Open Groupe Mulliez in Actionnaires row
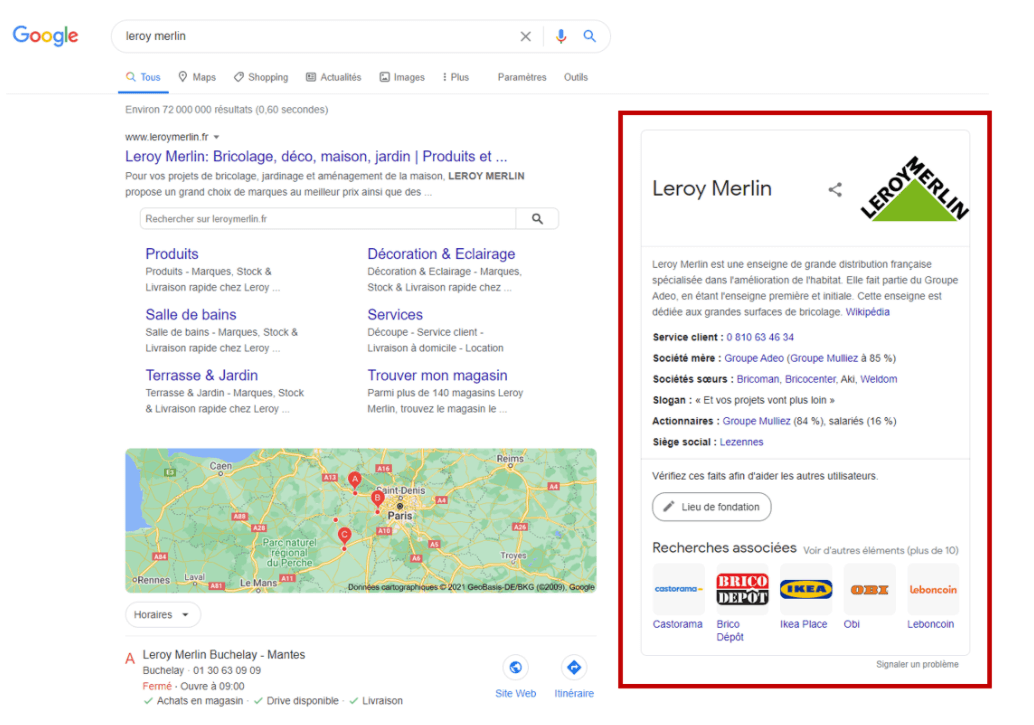The image size is (1034, 725). 756,421
